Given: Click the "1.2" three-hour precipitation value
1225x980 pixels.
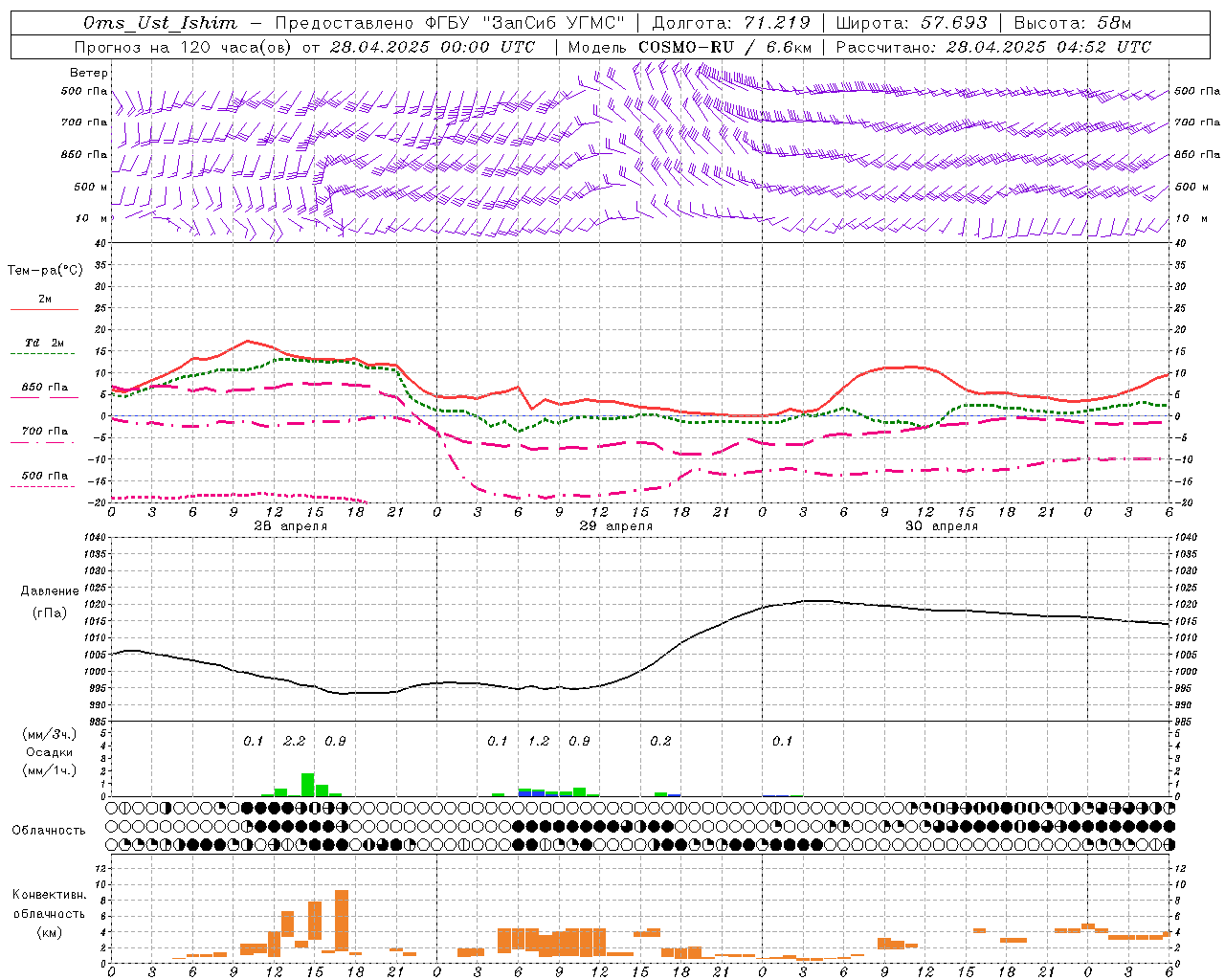Looking at the screenshot, I should (539, 742).
